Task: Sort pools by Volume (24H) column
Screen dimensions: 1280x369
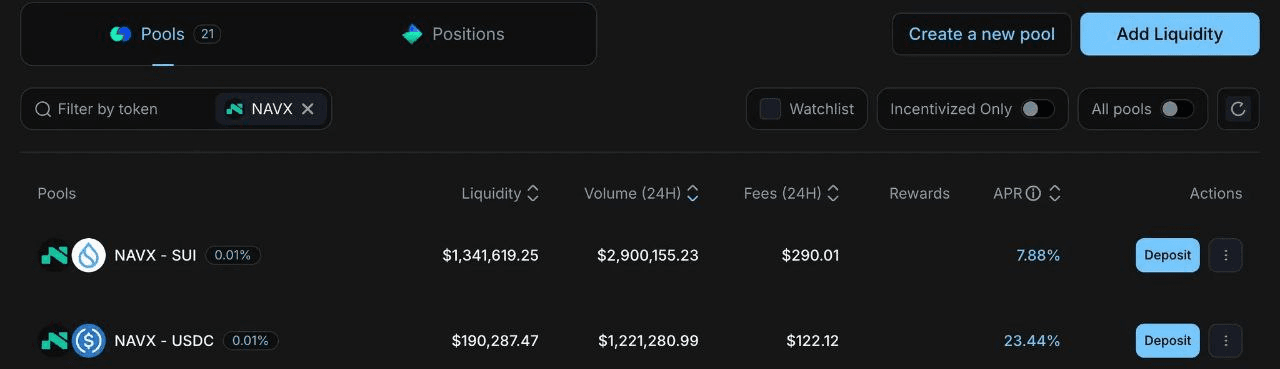Action: (x=641, y=193)
